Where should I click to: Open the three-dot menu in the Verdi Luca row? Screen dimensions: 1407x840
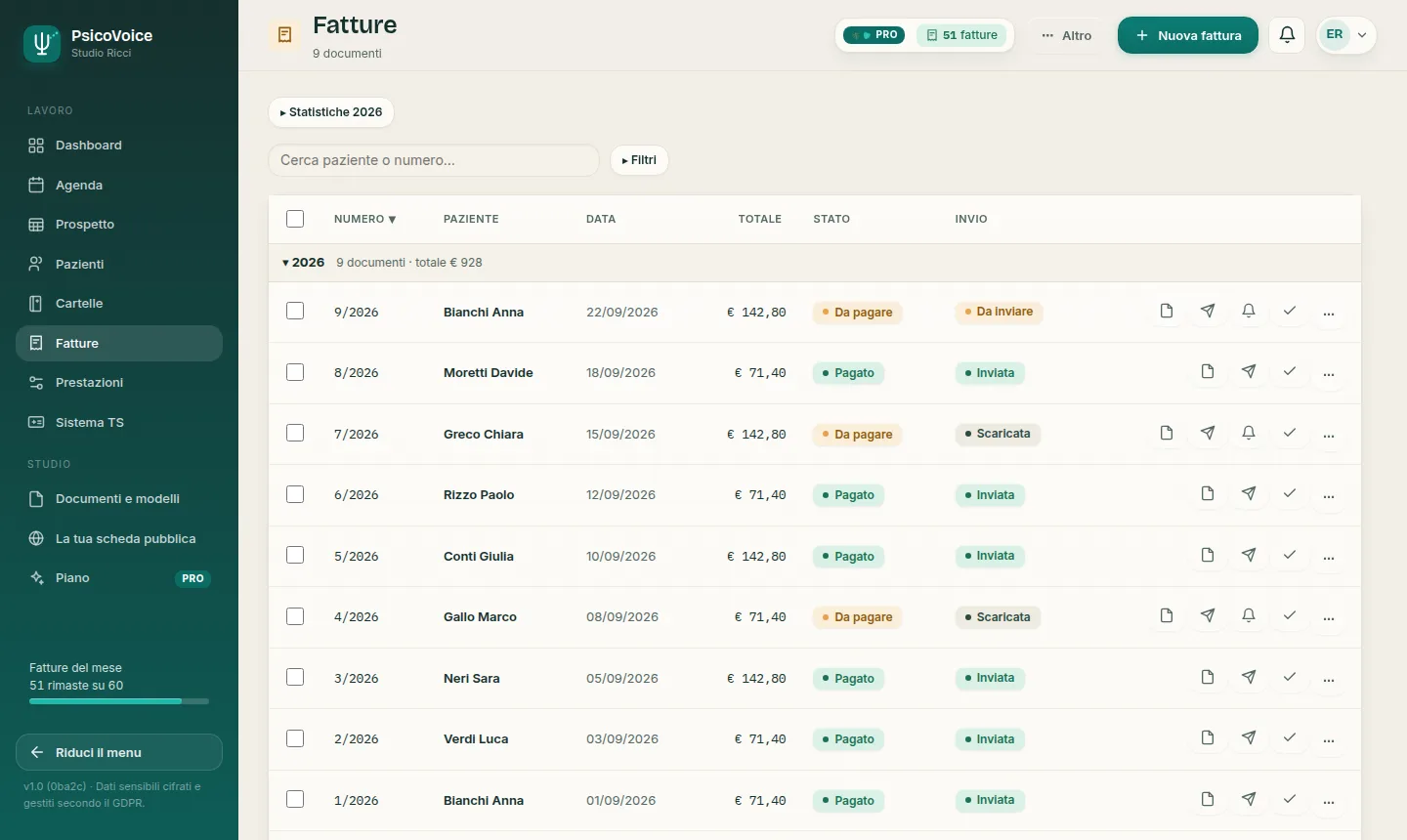point(1329,739)
